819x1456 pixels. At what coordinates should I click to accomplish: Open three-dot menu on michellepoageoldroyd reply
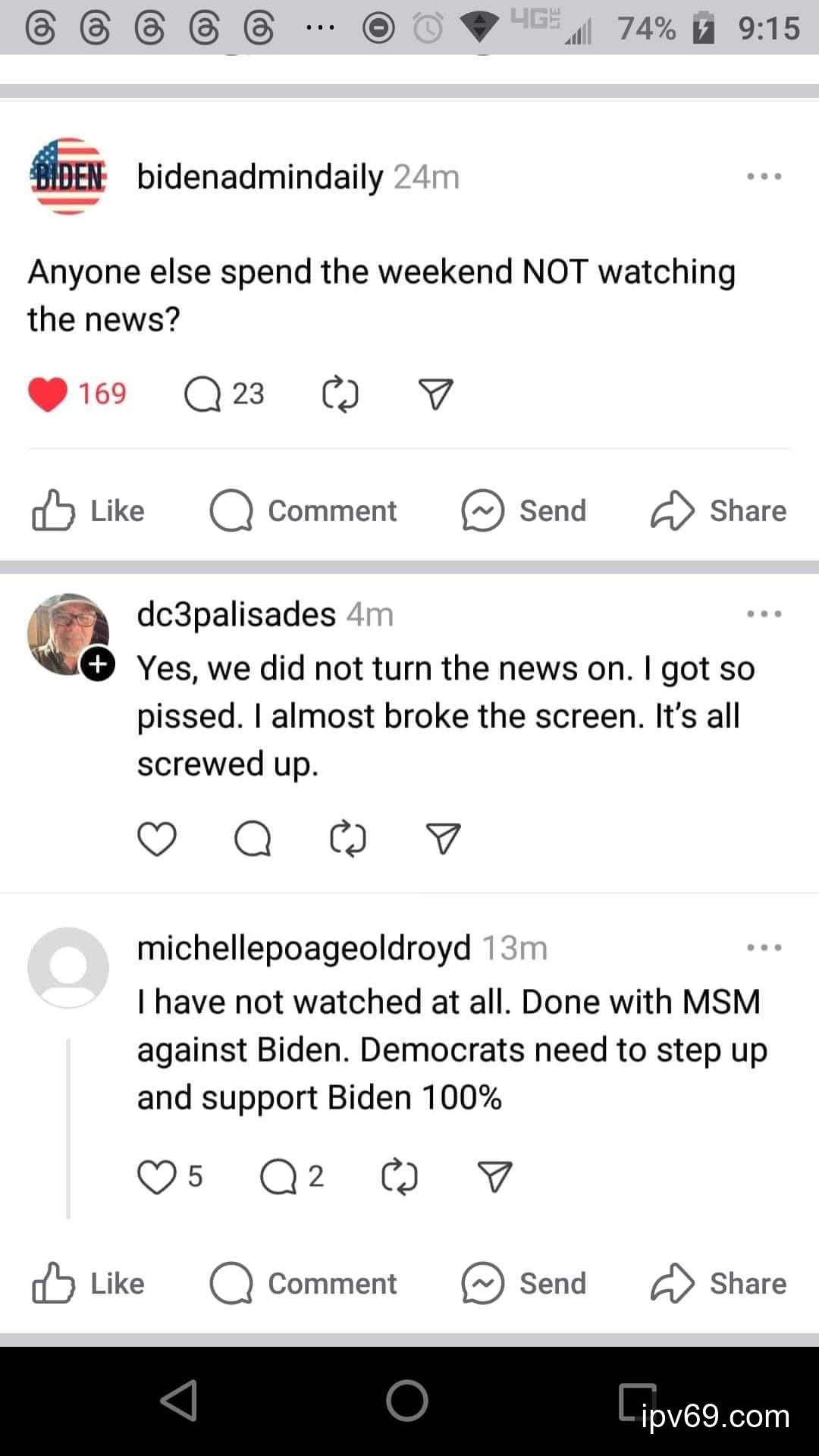pyautogui.click(x=764, y=947)
